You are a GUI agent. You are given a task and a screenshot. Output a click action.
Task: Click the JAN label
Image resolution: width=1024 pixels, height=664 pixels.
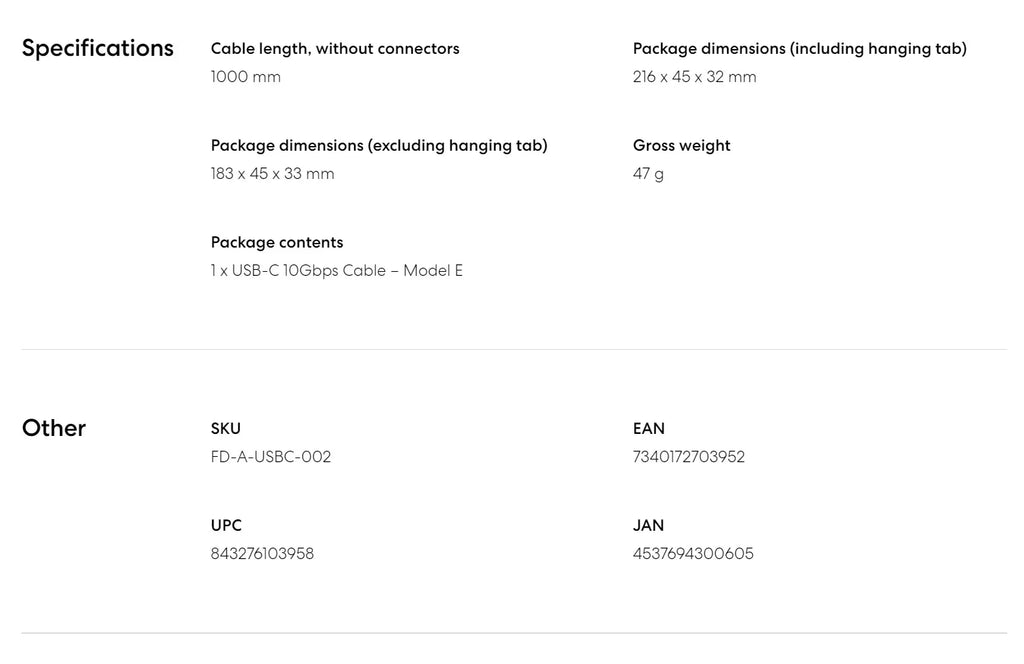click(x=648, y=526)
